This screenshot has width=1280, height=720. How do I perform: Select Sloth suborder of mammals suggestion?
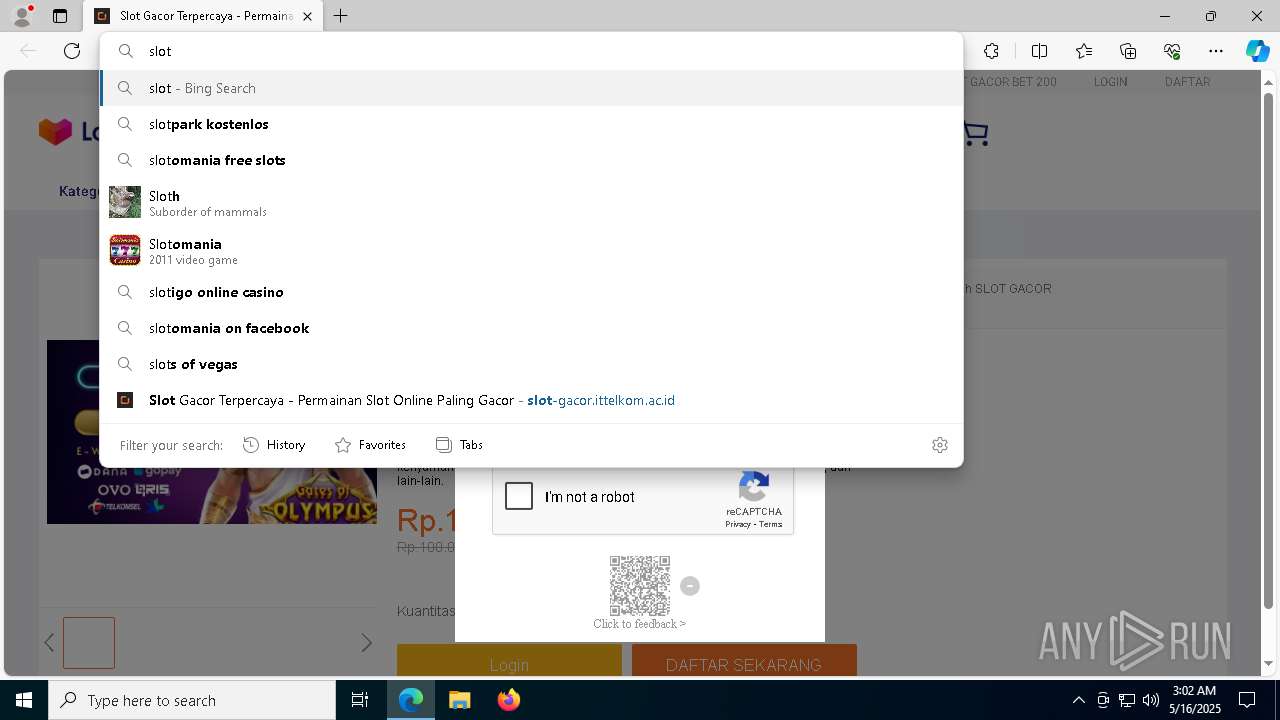coord(531,203)
